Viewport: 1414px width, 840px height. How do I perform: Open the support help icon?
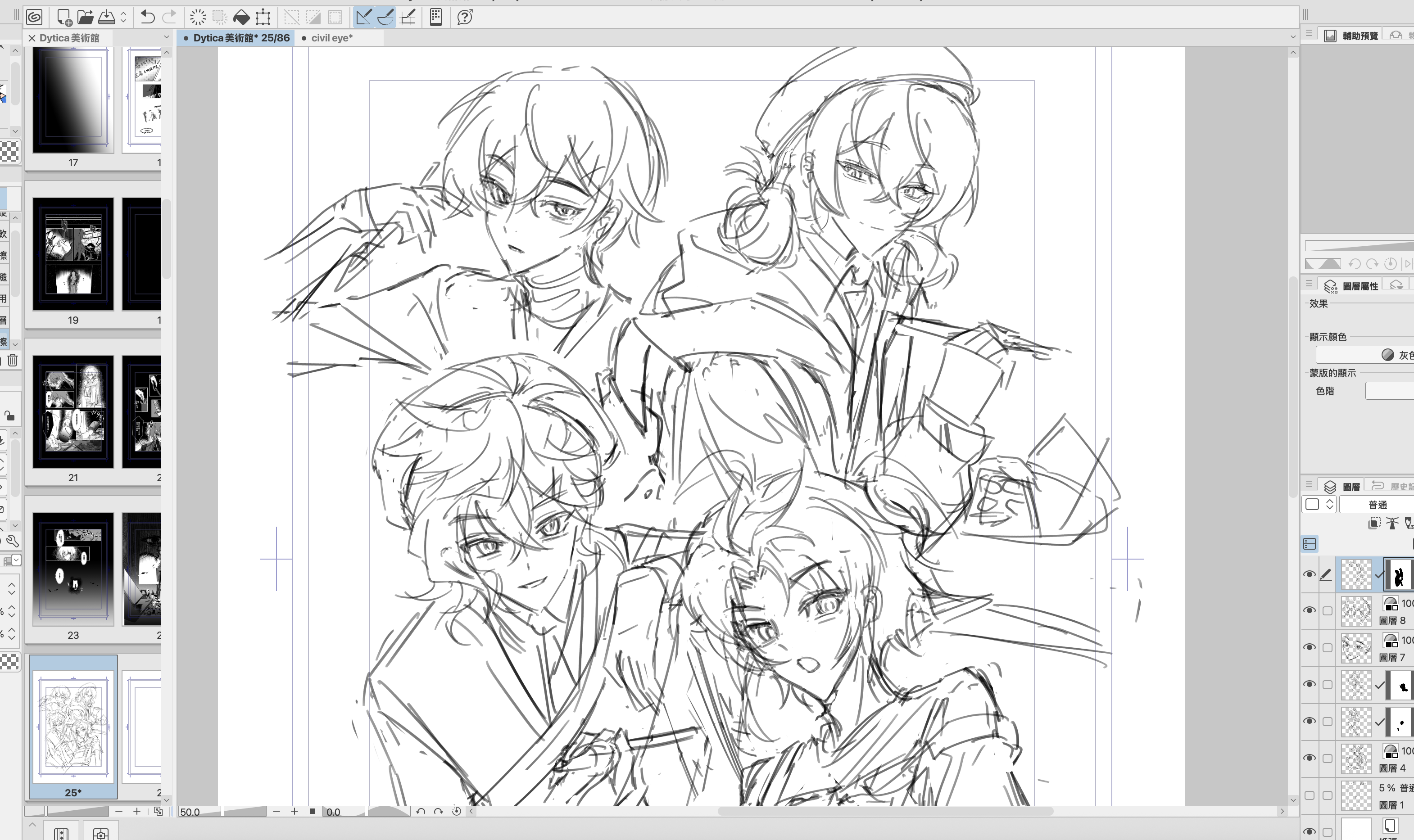pos(464,17)
